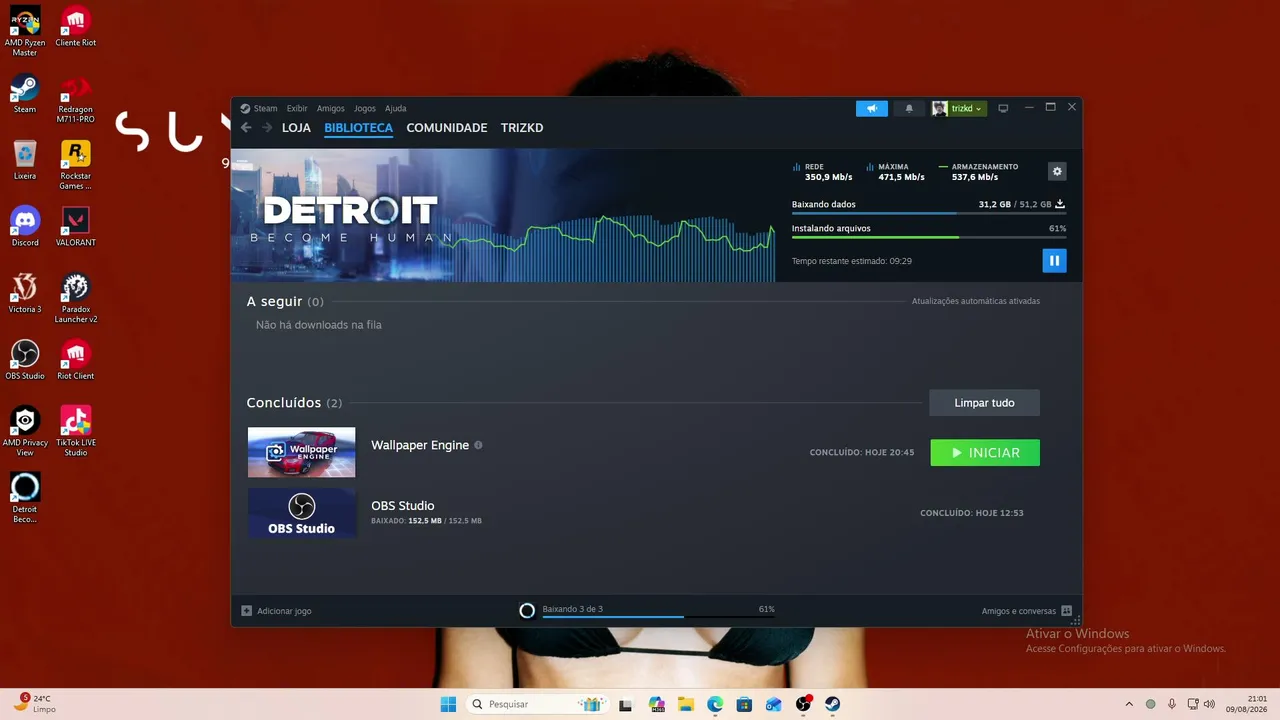1280x720 pixels.
Task: Open the trizkd account dropdown
Action: (x=959, y=108)
